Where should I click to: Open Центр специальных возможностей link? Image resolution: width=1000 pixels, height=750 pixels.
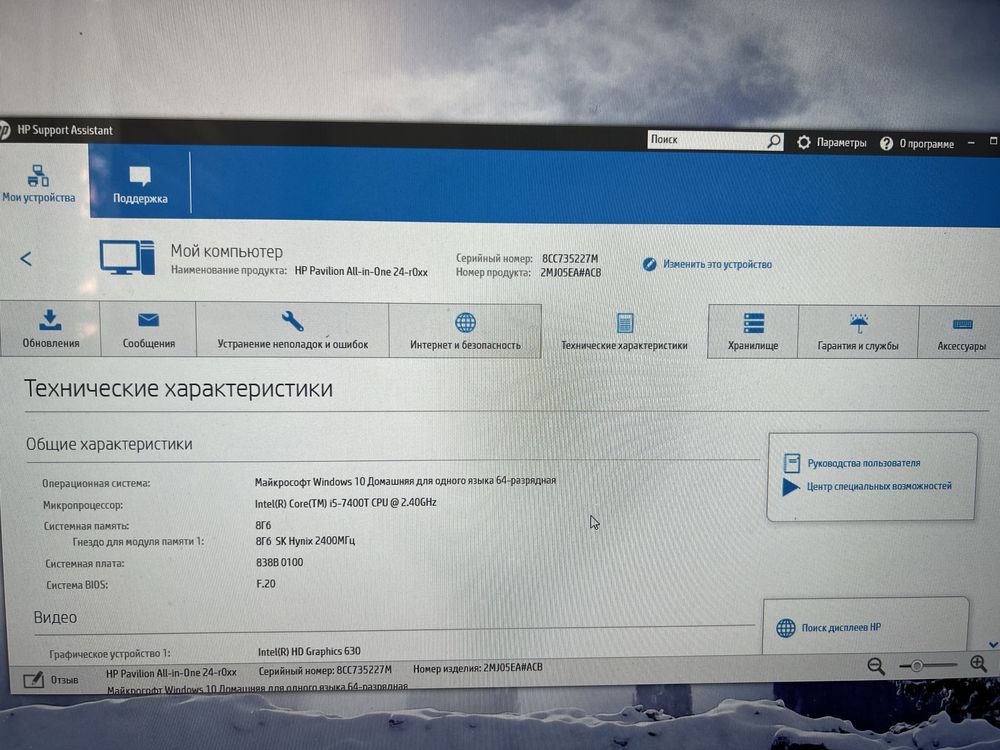click(x=879, y=486)
